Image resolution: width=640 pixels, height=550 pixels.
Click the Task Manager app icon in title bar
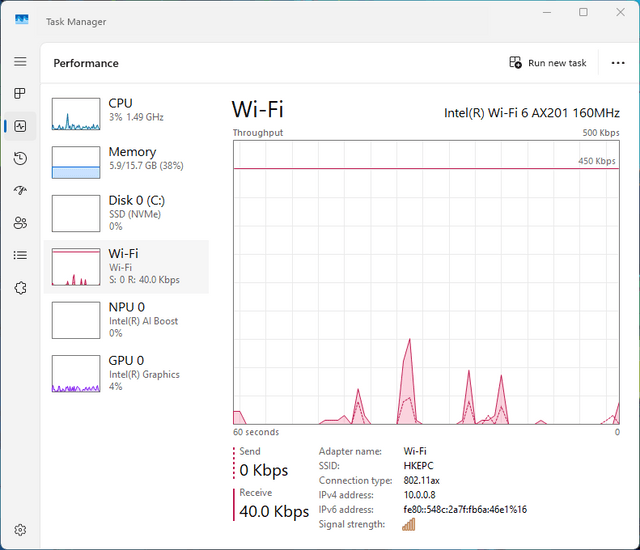click(22, 20)
